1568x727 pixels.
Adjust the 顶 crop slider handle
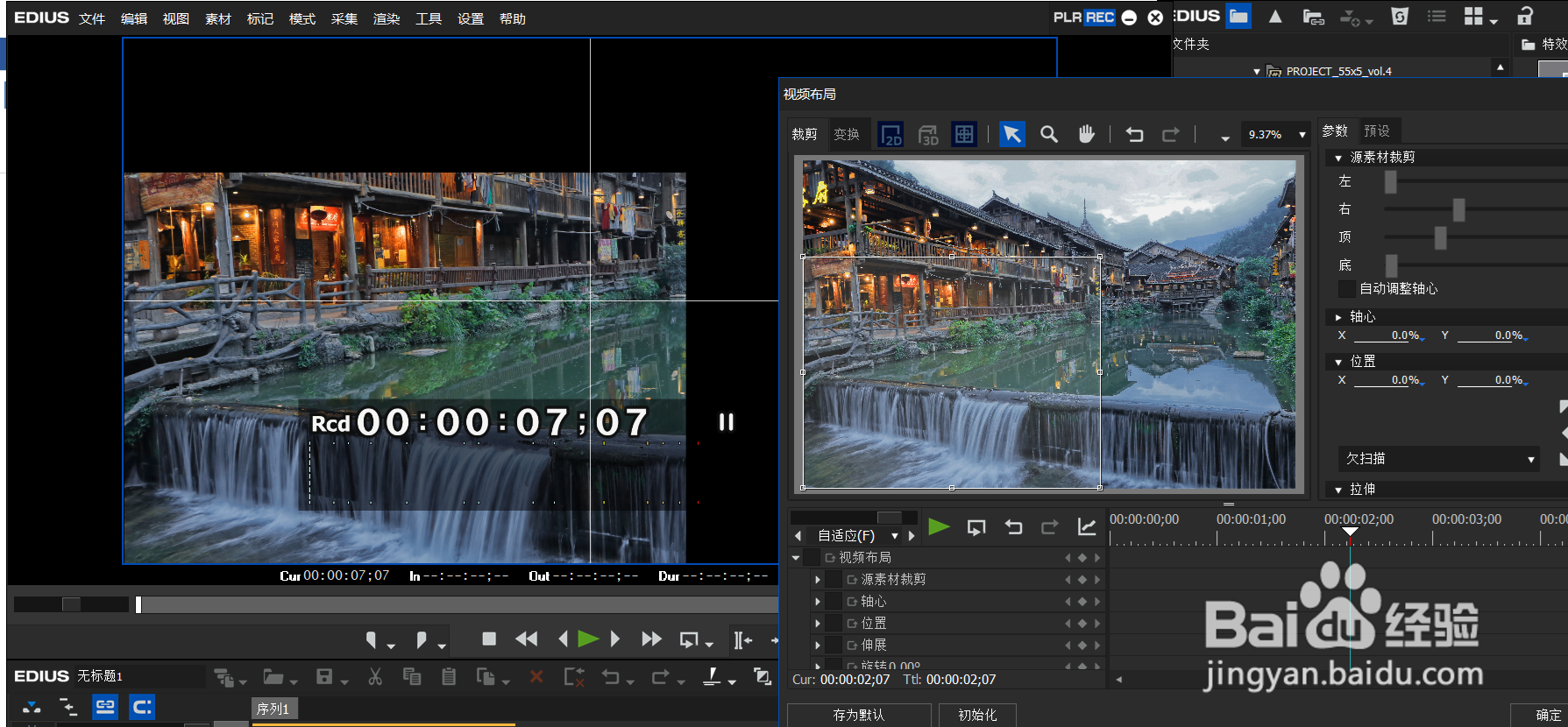click(x=1440, y=238)
